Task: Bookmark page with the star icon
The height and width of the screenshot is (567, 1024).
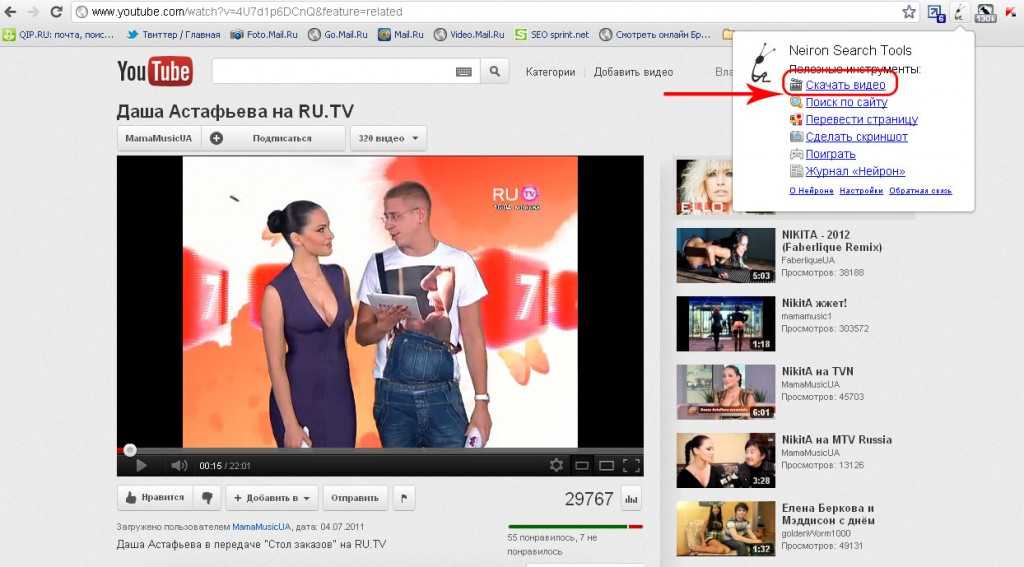Action: 909,12
